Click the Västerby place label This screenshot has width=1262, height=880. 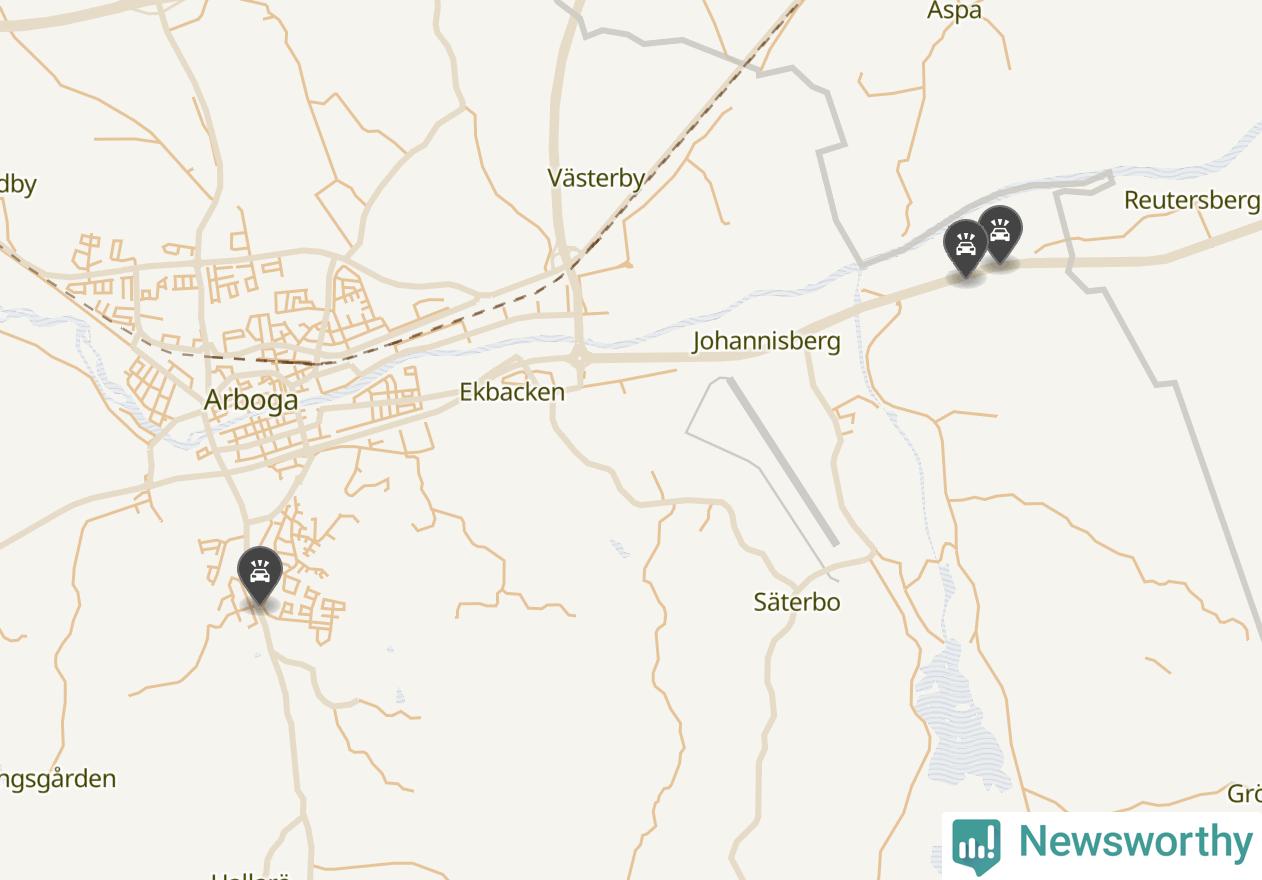point(596,178)
